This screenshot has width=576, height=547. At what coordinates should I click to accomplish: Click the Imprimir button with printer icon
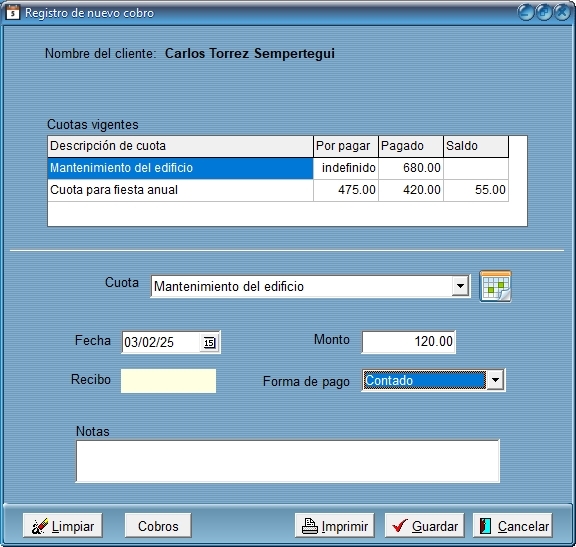pyautogui.click(x=335, y=526)
